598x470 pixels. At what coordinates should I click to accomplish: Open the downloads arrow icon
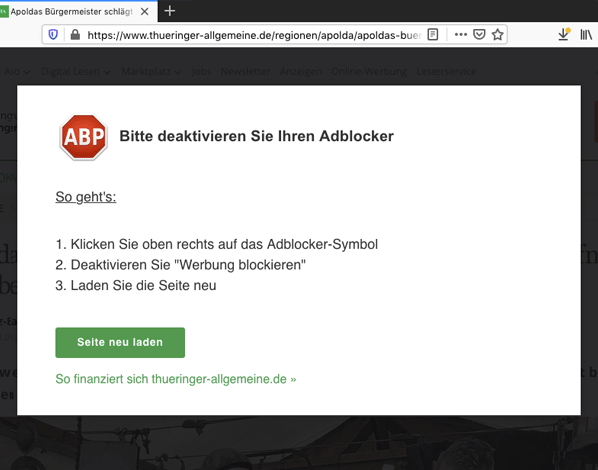point(564,34)
